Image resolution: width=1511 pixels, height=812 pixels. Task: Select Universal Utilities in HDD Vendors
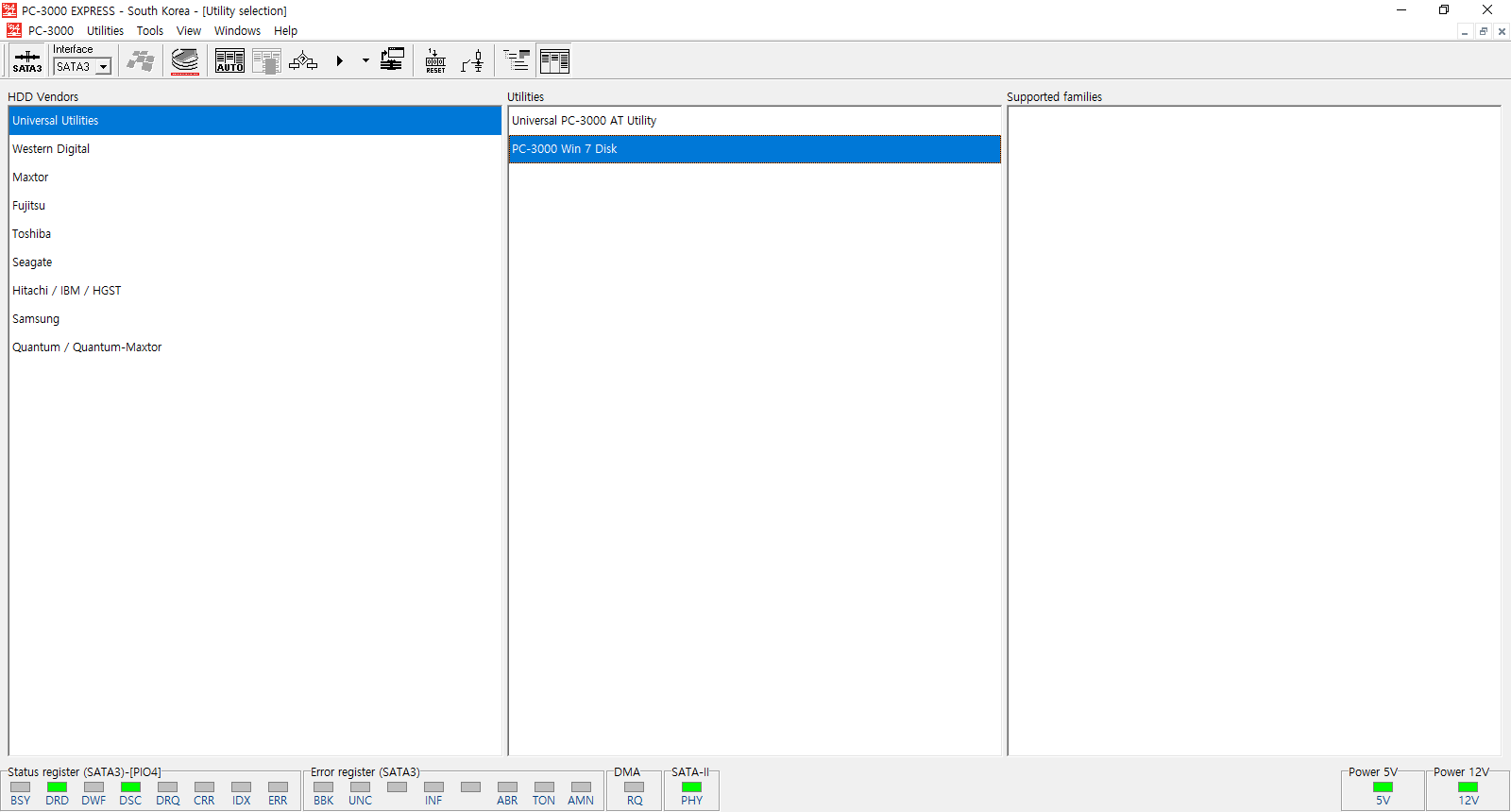[x=255, y=121]
